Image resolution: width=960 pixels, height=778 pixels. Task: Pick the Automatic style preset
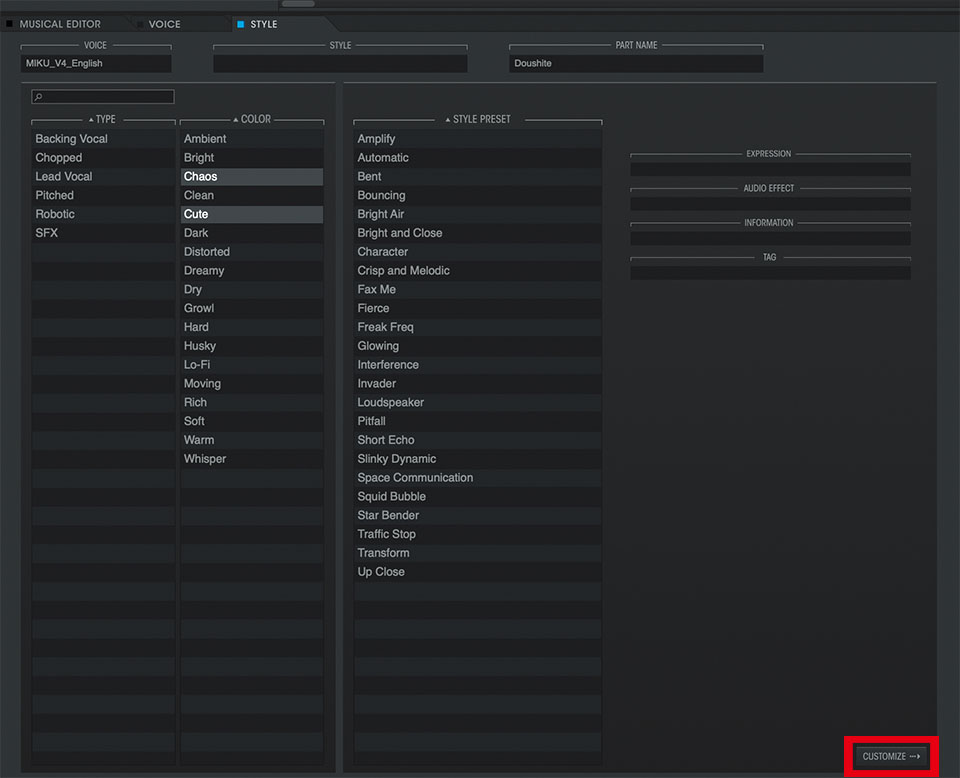(478, 158)
